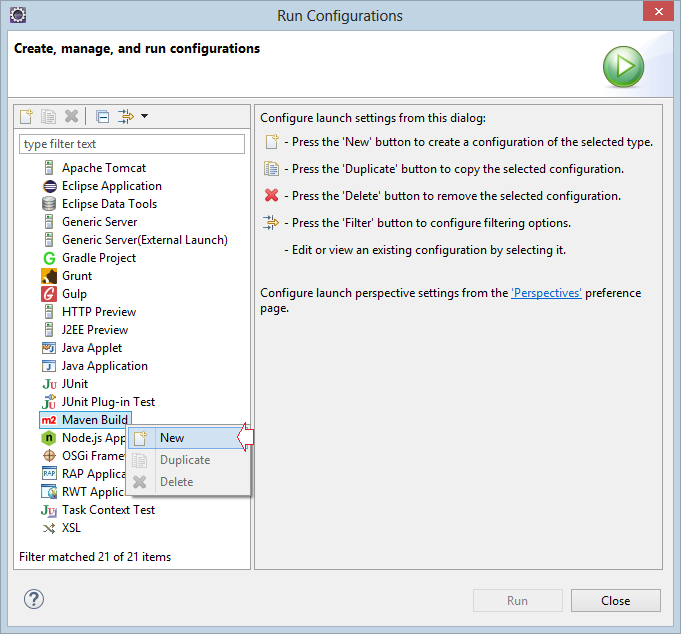
Task: Click the Eclipse Data Tools database icon
Action: 49,204
